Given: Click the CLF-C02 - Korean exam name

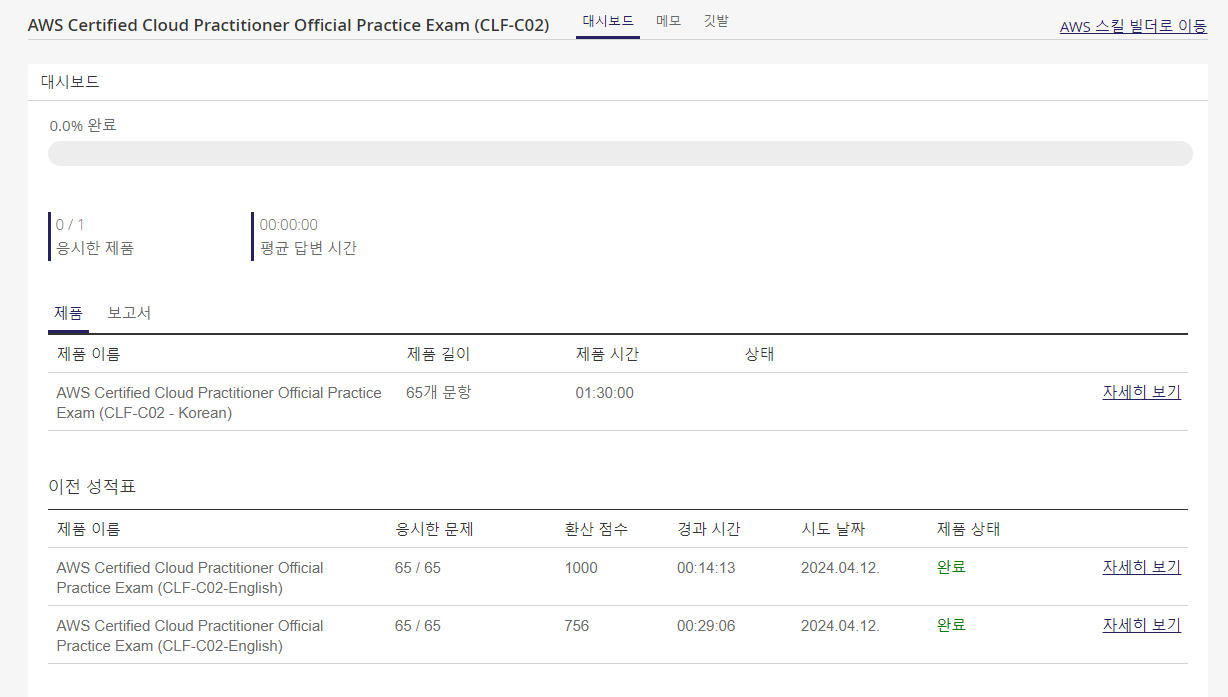Looking at the screenshot, I should tap(219, 403).
